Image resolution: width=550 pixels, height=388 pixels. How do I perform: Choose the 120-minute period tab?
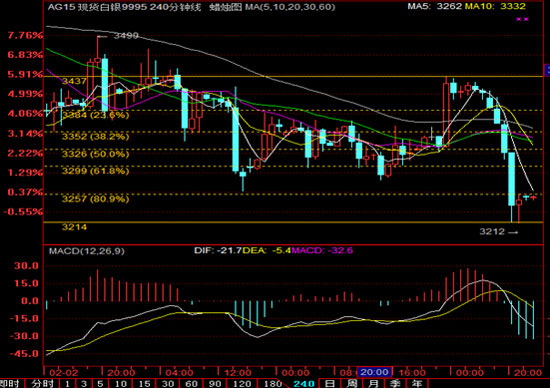pyautogui.click(x=242, y=383)
